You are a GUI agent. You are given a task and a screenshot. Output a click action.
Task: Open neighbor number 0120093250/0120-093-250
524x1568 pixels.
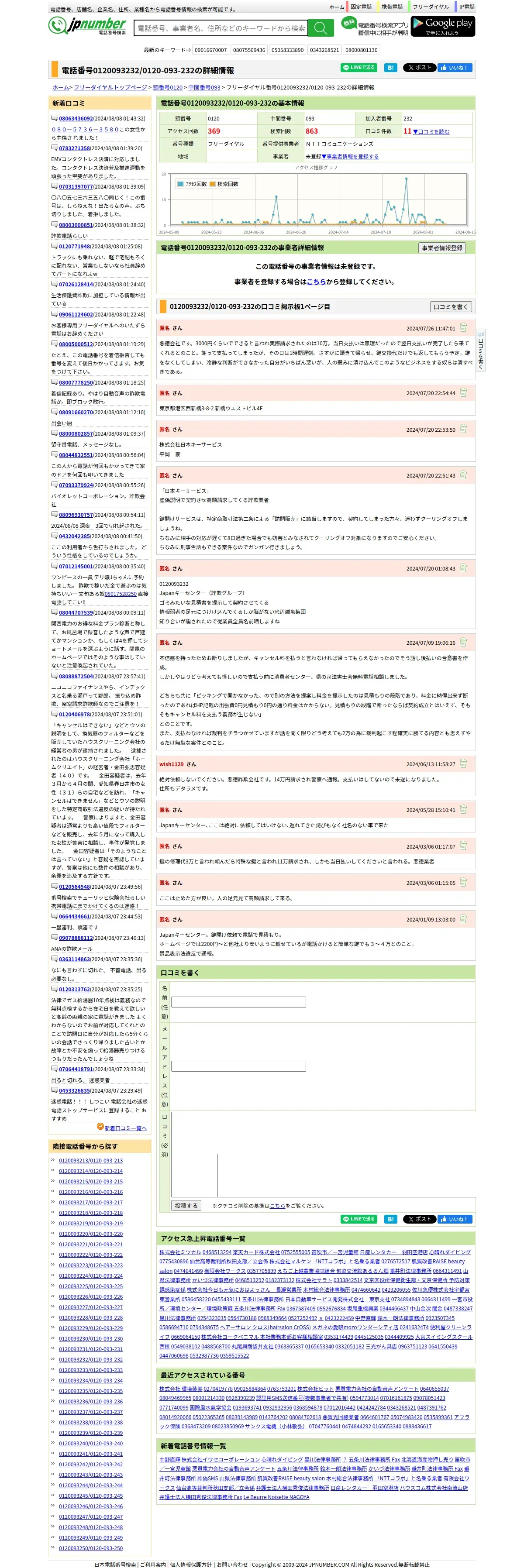click(91, 1548)
